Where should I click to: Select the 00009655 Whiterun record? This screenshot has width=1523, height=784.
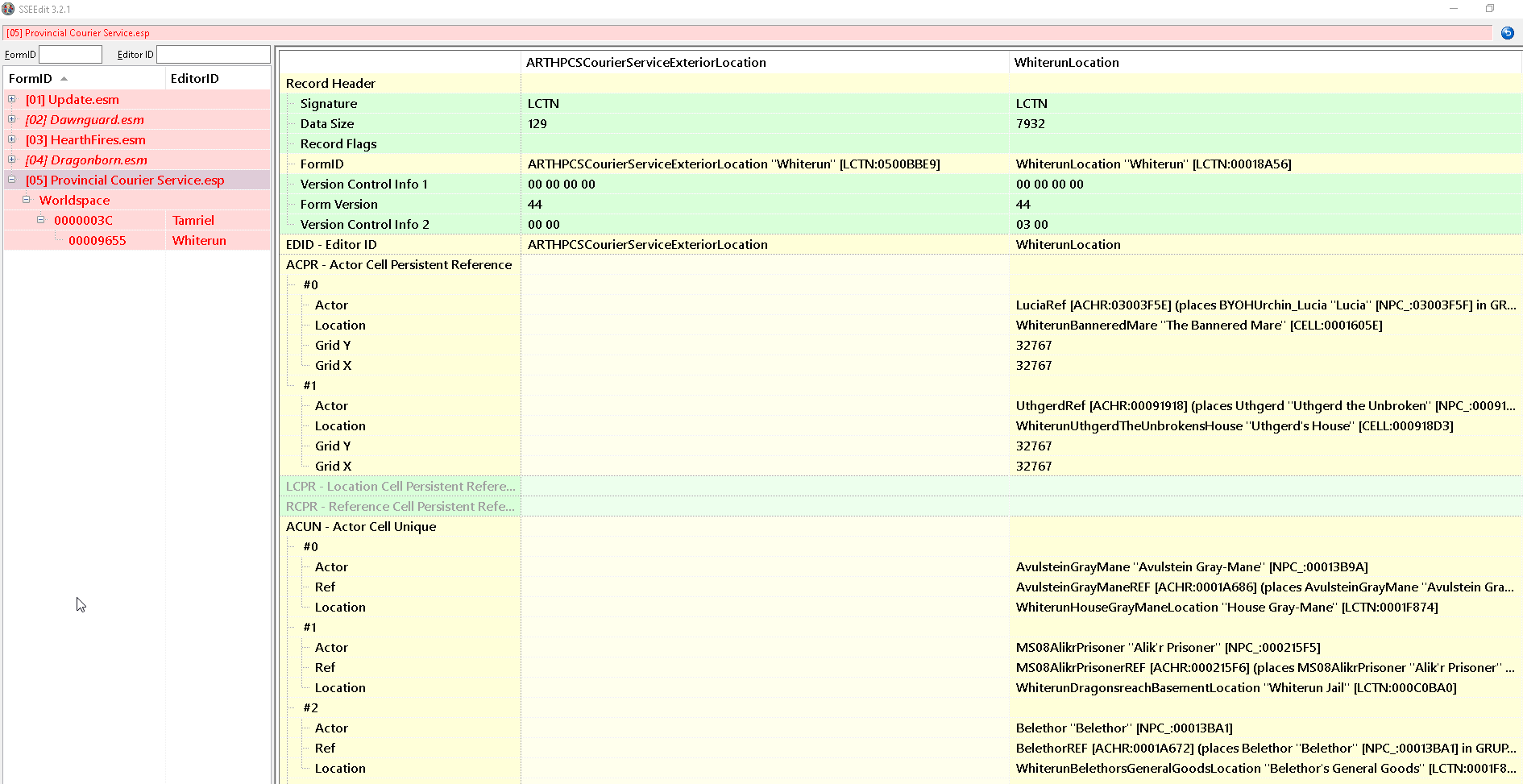[97, 241]
